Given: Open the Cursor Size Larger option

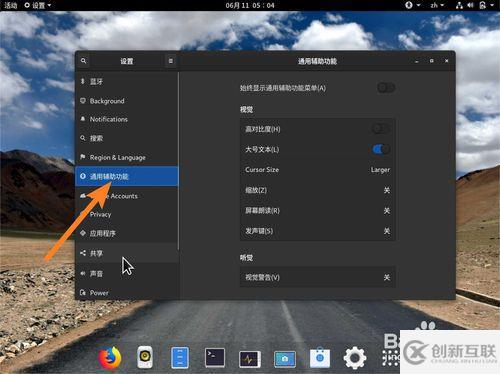Looking at the screenshot, I should (318, 170).
